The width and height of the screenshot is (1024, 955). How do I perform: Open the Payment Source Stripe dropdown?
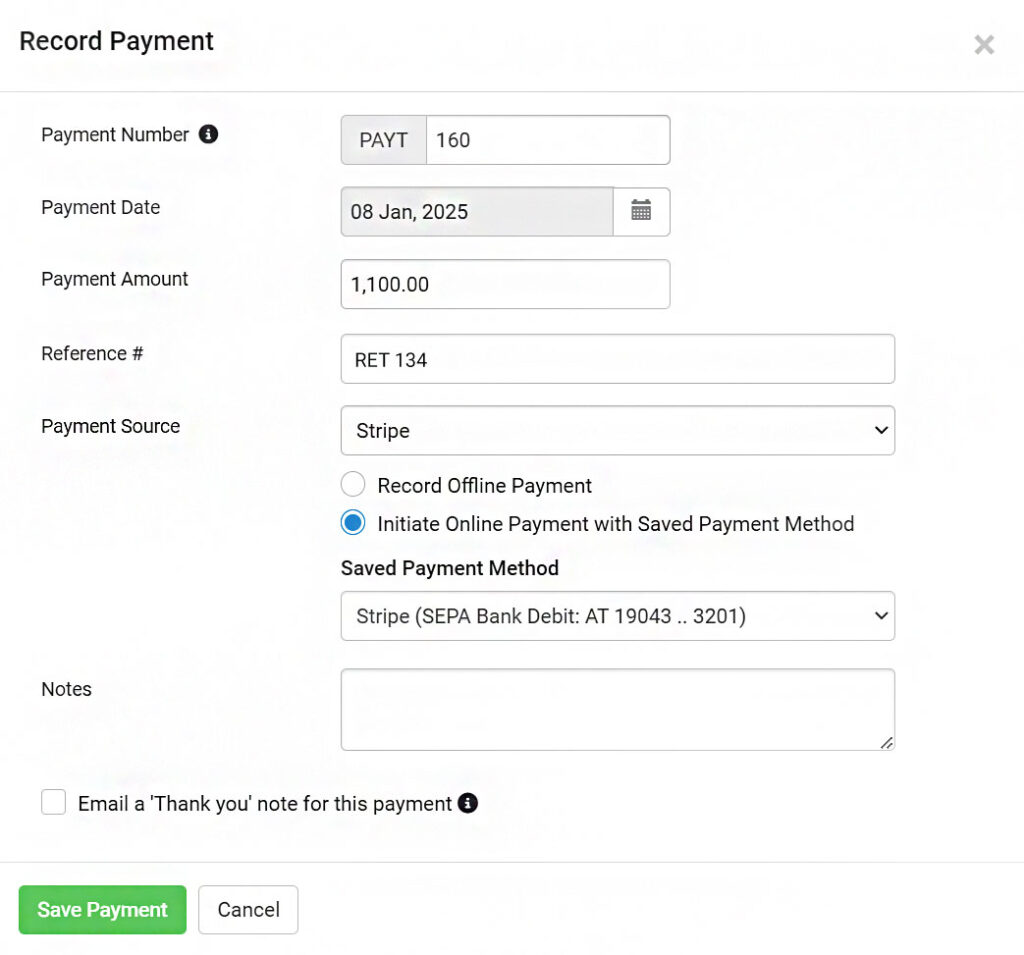[x=618, y=430]
